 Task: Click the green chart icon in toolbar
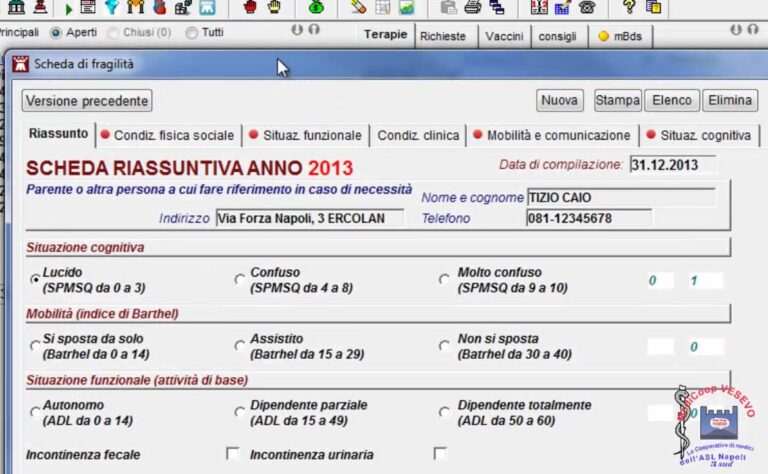407,7
